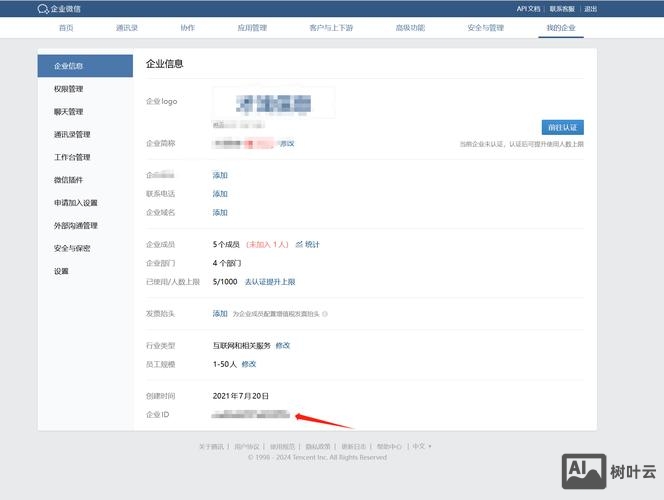Image resolution: width=664 pixels, height=500 pixels.
Task: Select 企业信息 in the sidebar
Action: (85, 66)
